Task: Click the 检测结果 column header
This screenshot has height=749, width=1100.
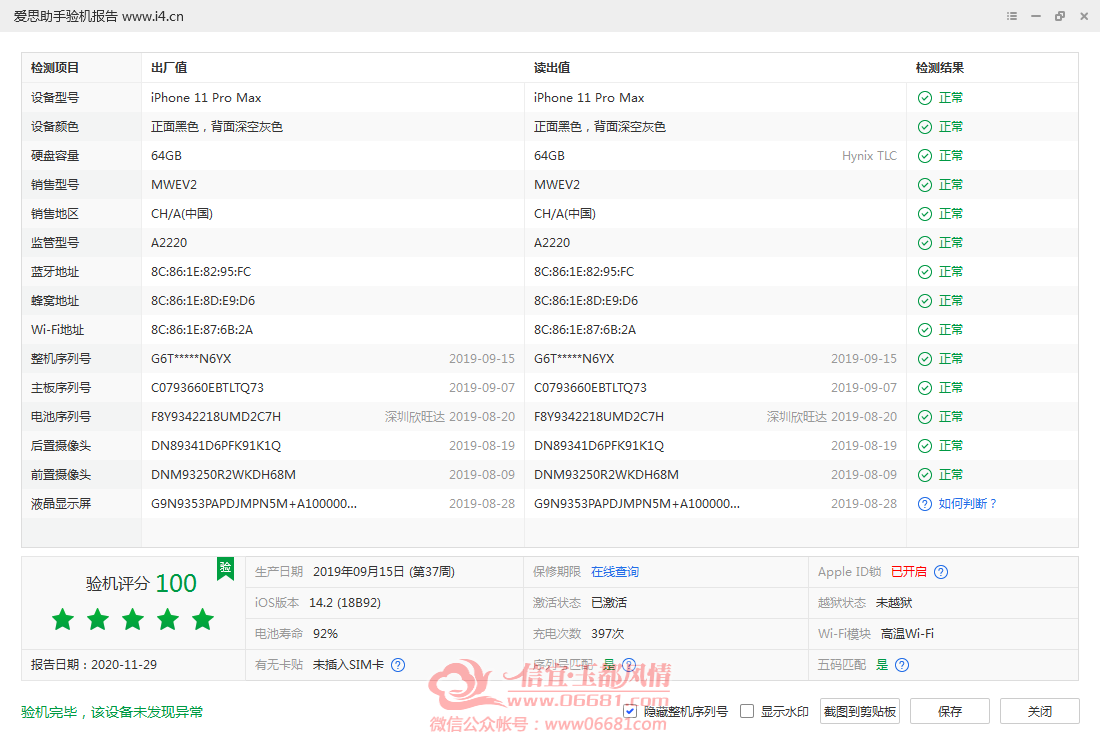Action: (940, 68)
